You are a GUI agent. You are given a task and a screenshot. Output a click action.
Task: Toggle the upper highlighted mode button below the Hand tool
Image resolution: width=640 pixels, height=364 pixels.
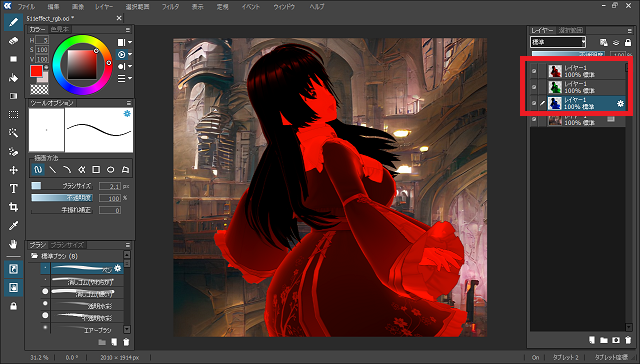[x=13, y=269]
